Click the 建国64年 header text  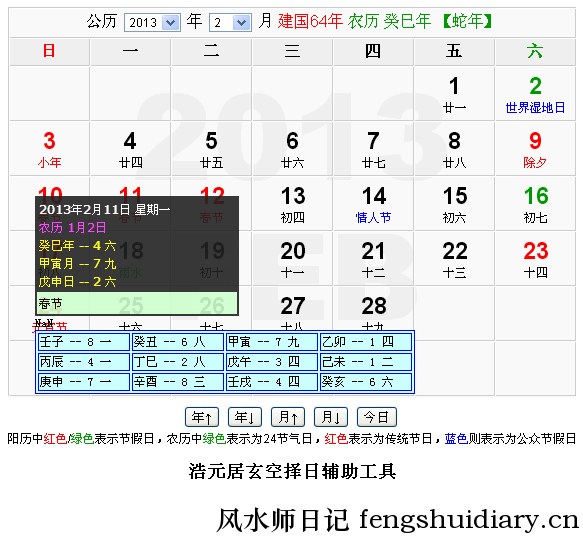[x=310, y=21]
